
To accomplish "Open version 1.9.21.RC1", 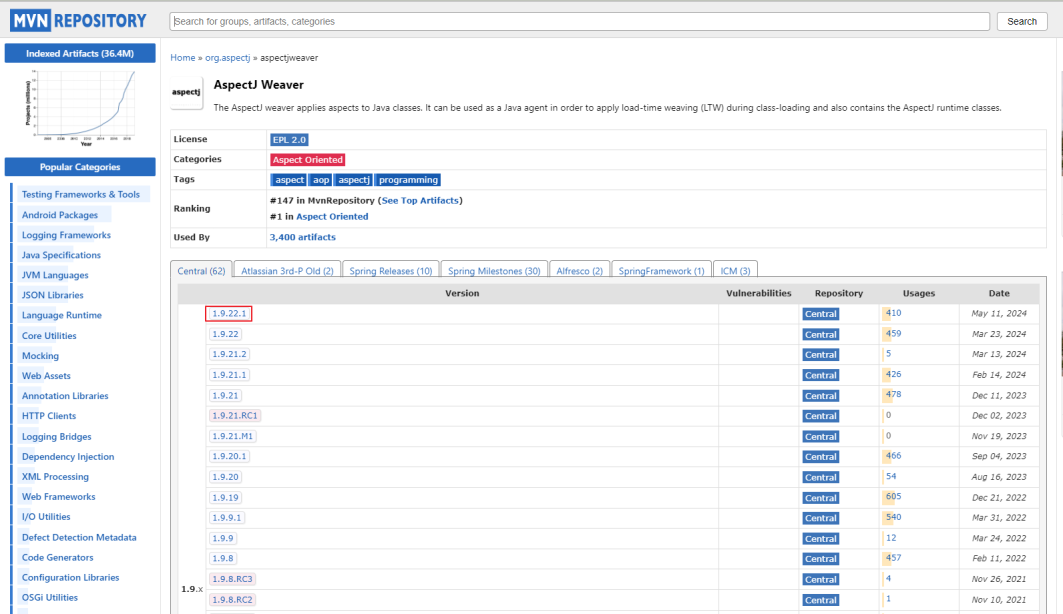I will [235, 415].
